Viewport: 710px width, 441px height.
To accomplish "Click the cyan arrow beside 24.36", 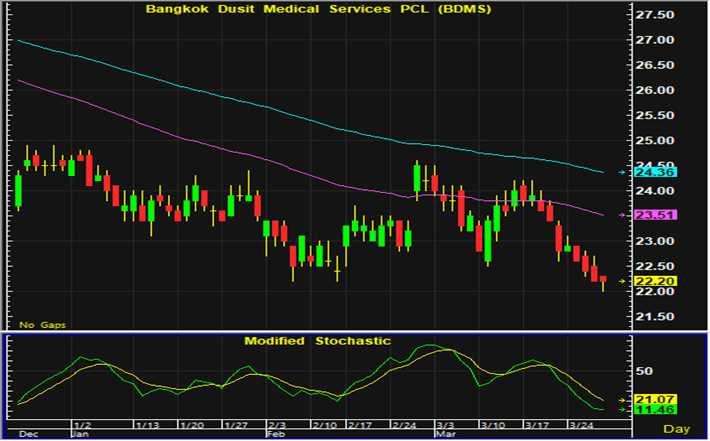I will coord(623,173).
